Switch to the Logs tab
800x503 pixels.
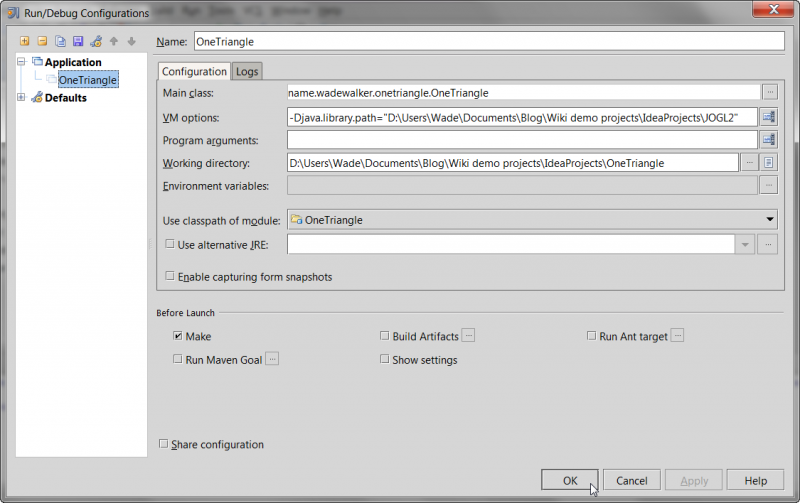coord(247,71)
